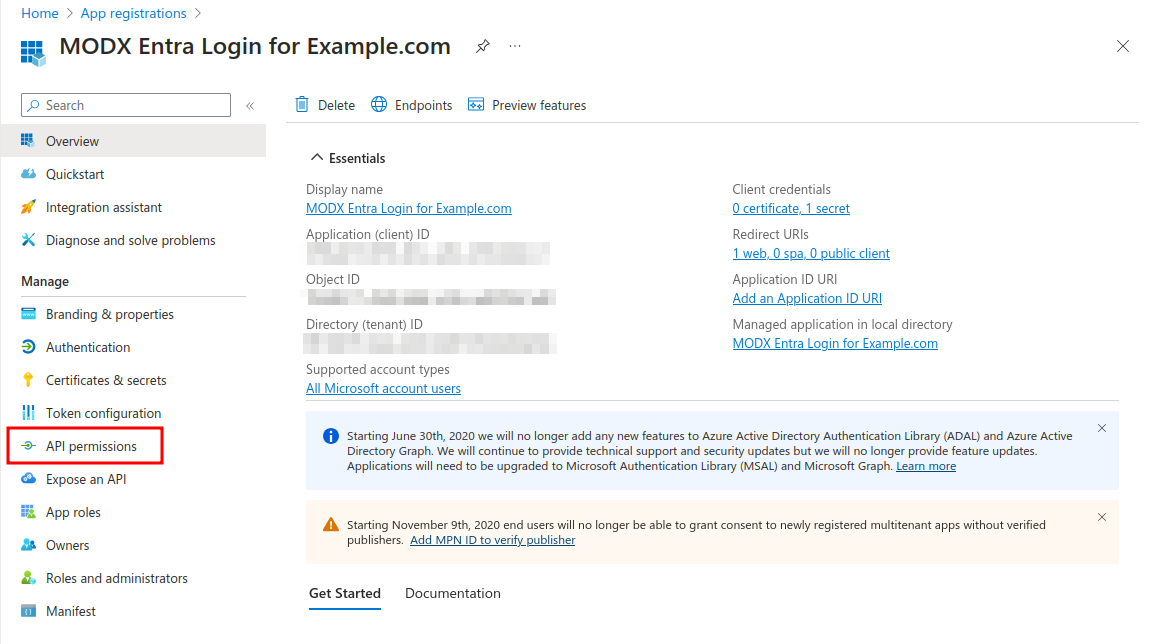Open the Preview features toolbar label
The width and height of the screenshot is (1157, 644).
click(539, 105)
